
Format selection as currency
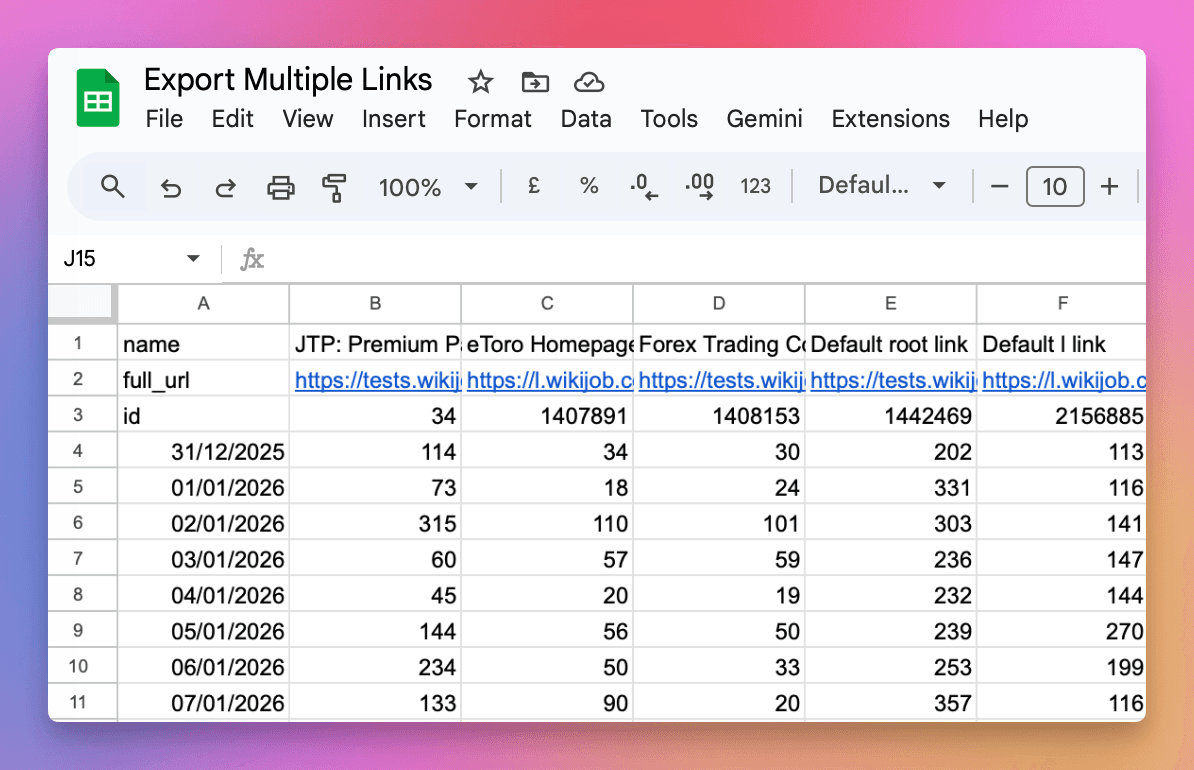[533, 186]
